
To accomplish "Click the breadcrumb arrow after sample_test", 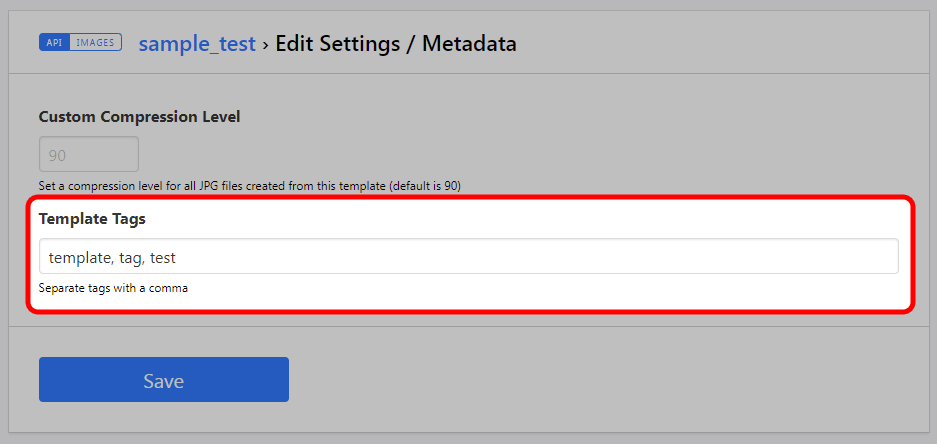I will pos(266,44).
